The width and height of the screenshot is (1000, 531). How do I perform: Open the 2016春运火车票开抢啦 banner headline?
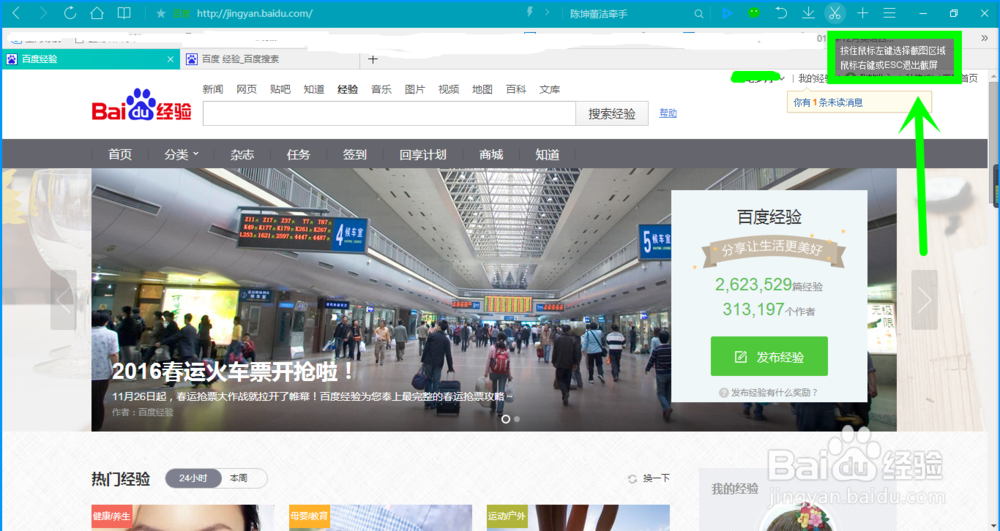click(233, 372)
